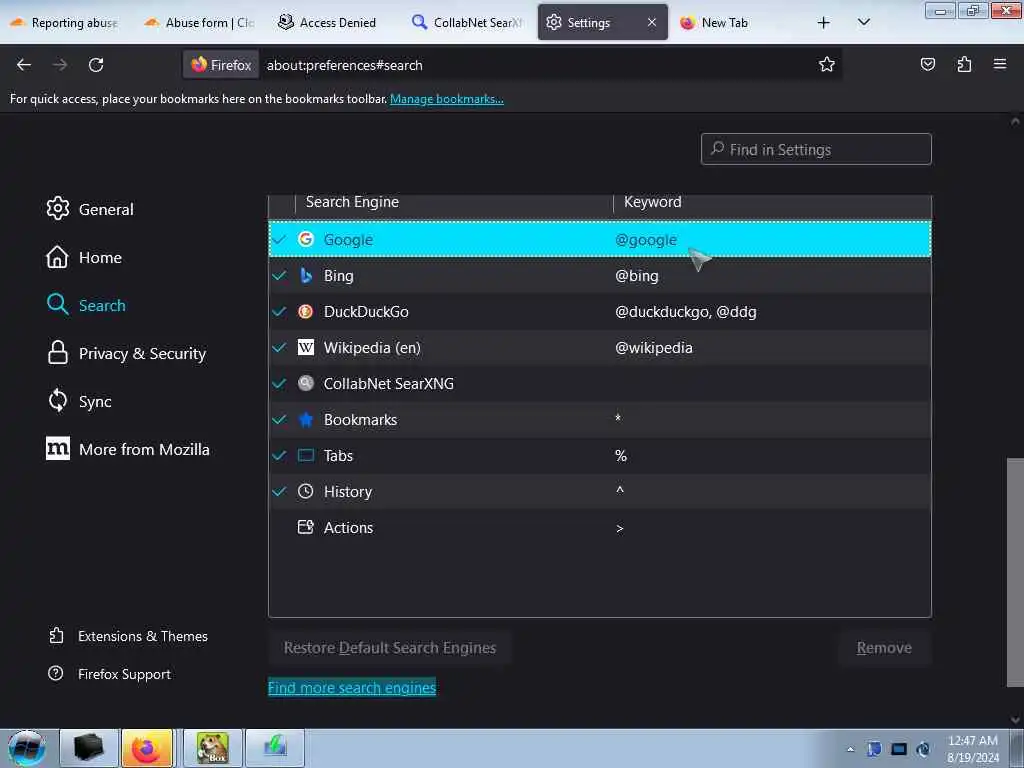Open a new tab with plus button
The width and height of the screenshot is (1024, 768).
824,22
